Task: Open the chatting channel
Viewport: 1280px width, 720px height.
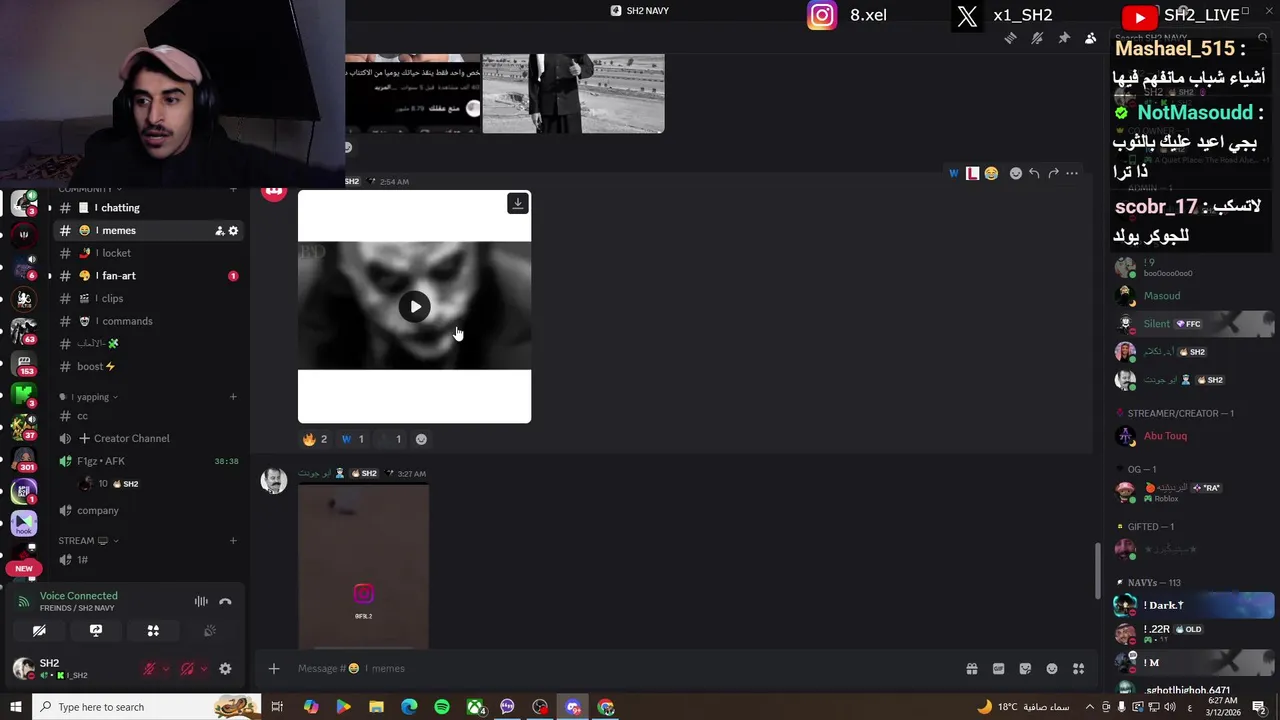Action: [150, 208]
